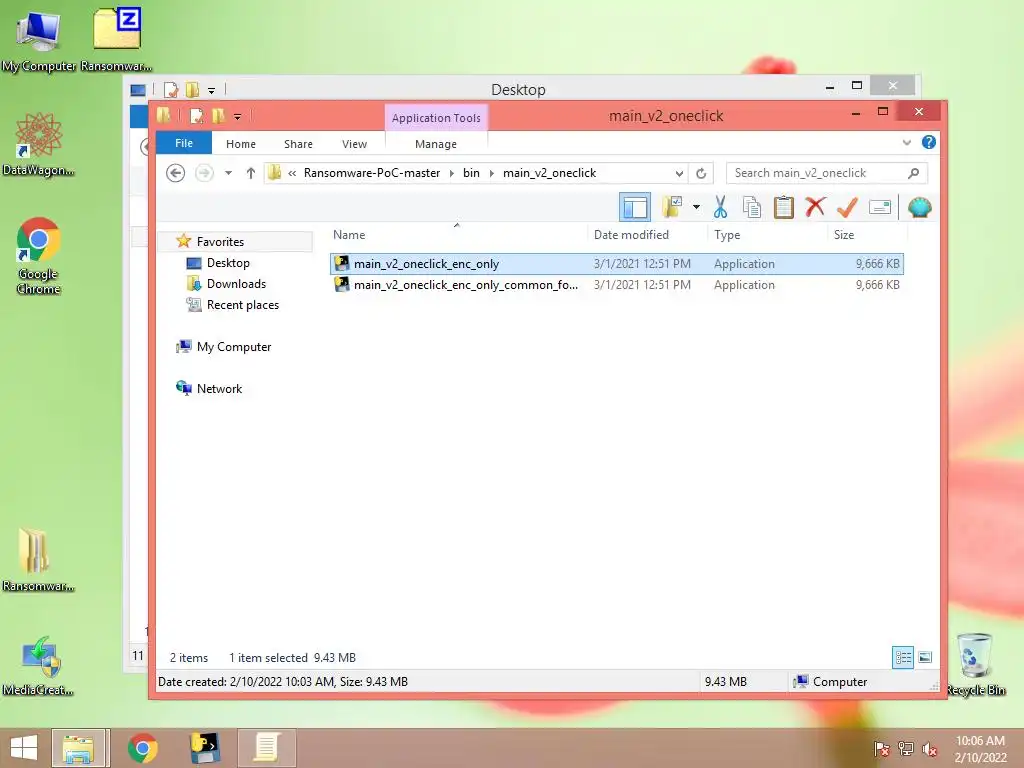
Task: Click the Search main_v2_oneclick field
Action: pos(826,173)
